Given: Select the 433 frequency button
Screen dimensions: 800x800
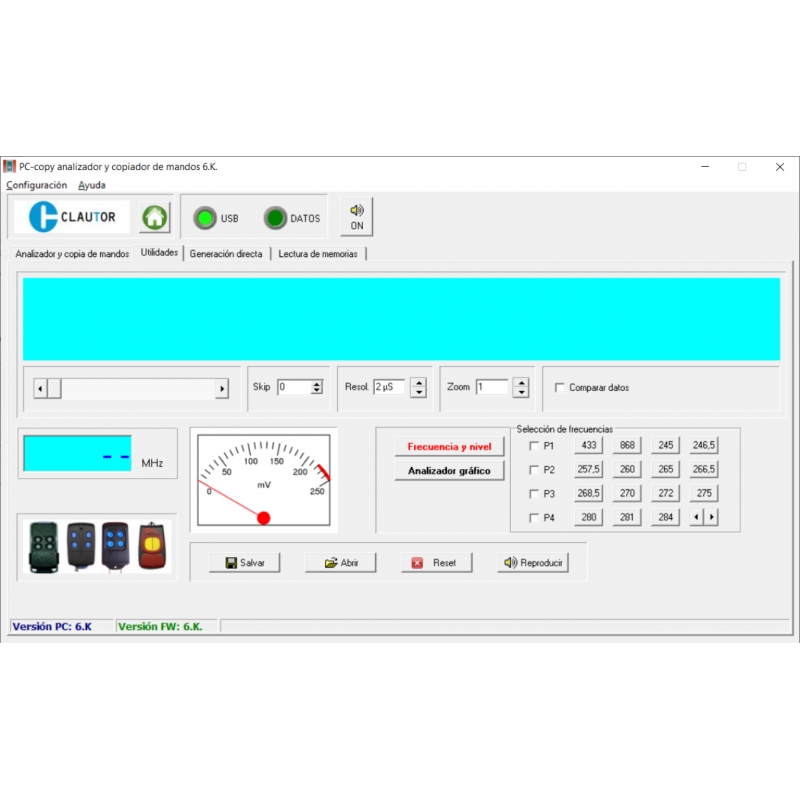Looking at the screenshot, I should [588, 445].
